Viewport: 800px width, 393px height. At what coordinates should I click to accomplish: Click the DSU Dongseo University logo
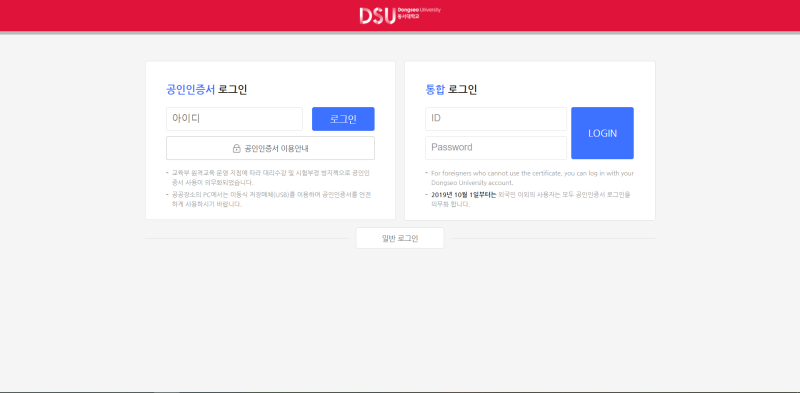pos(399,15)
